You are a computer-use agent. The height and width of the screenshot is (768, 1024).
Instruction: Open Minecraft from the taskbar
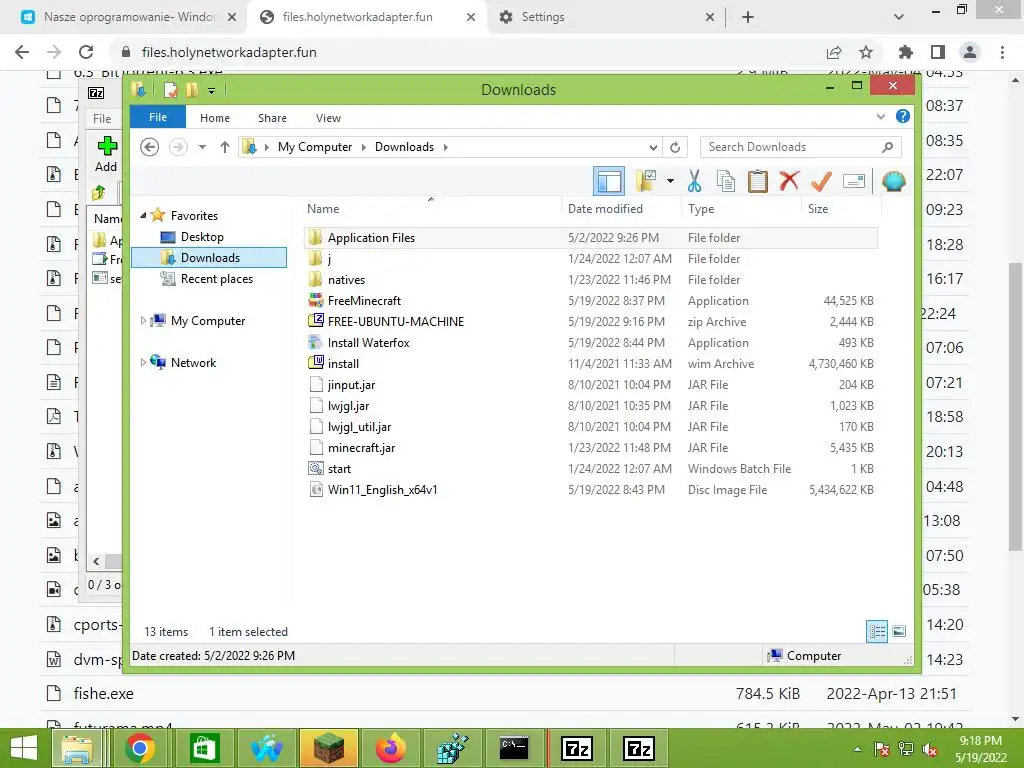(x=328, y=748)
